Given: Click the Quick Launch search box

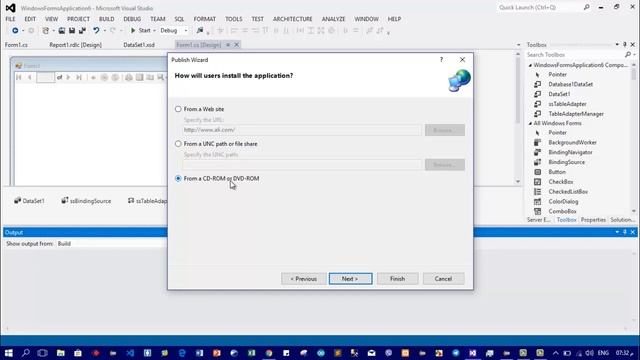Looking at the screenshot, I should [540, 7].
